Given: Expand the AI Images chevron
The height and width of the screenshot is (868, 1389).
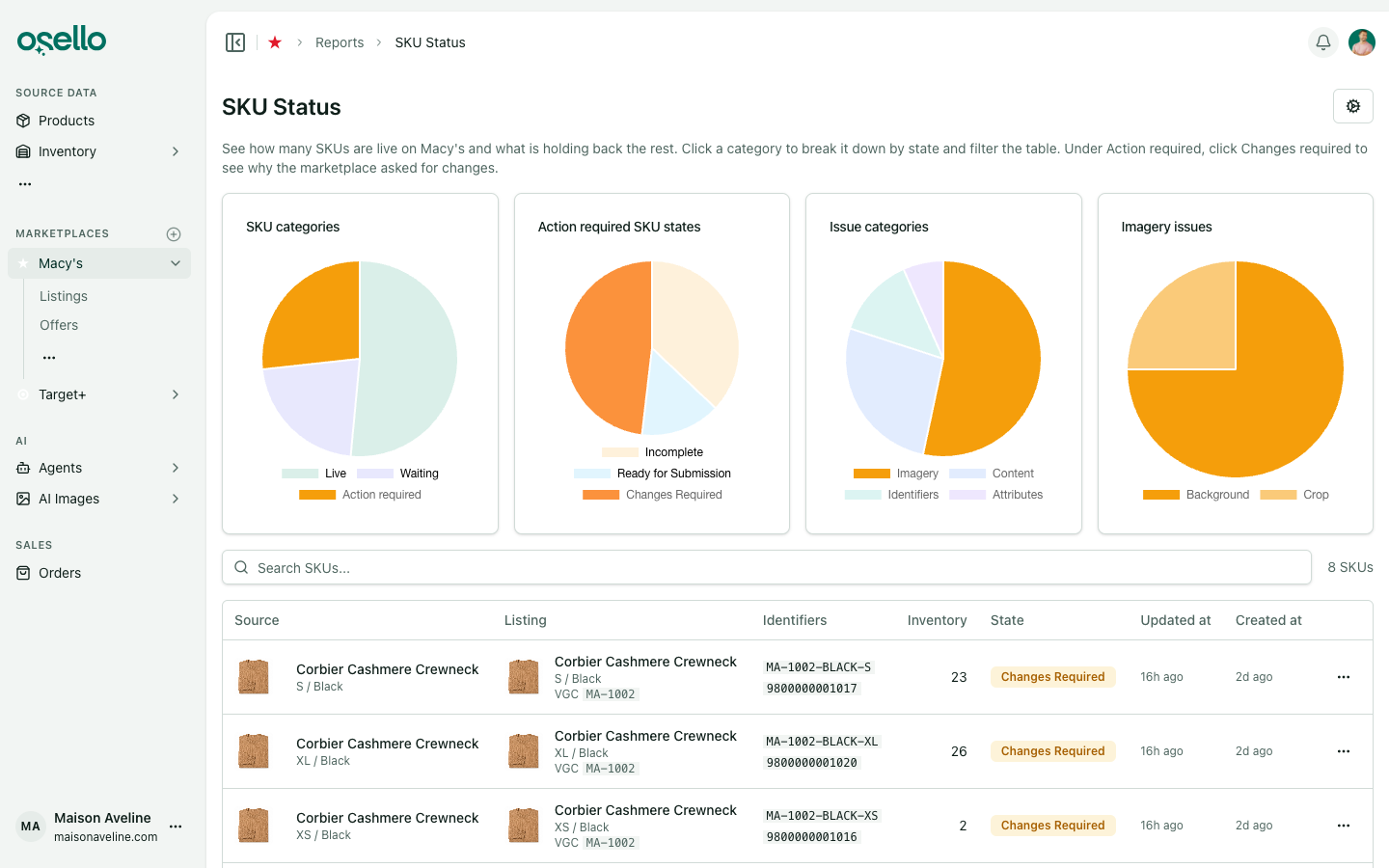Looking at the screenshot, I should (x=176, y=499).
